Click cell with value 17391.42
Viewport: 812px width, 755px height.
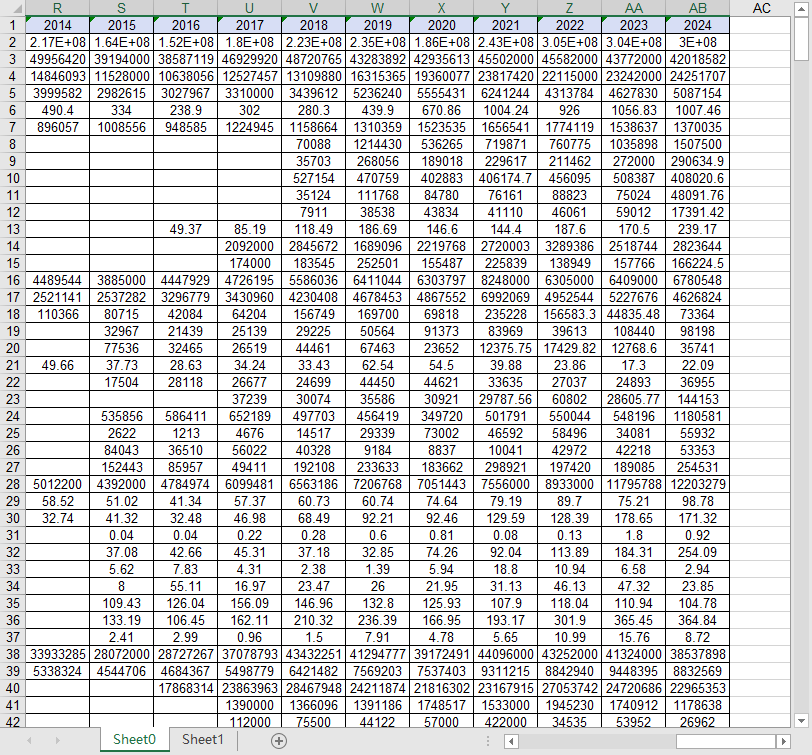(x=698, y=212)
